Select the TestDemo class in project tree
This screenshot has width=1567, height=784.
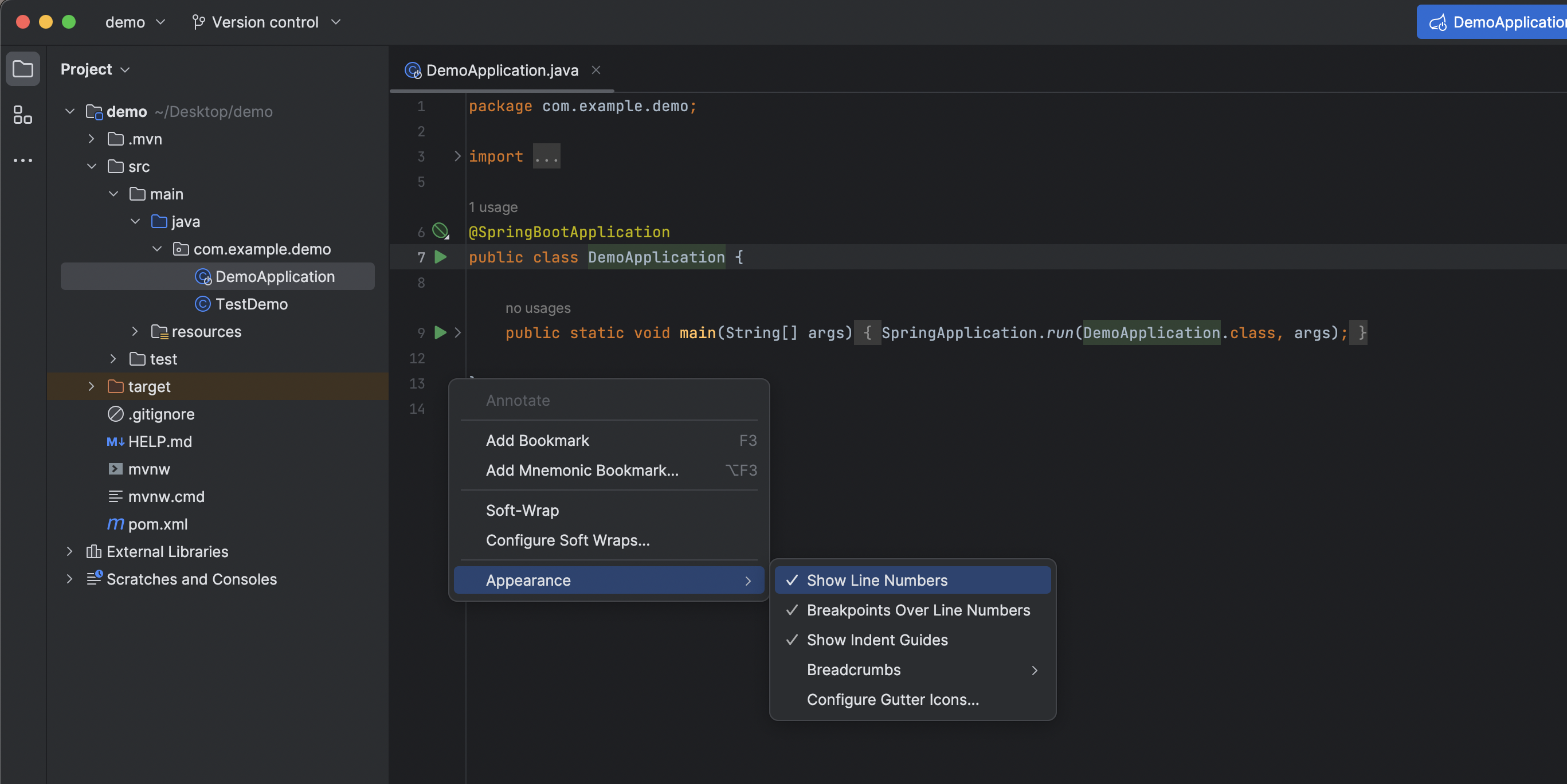tap(251, 304)
